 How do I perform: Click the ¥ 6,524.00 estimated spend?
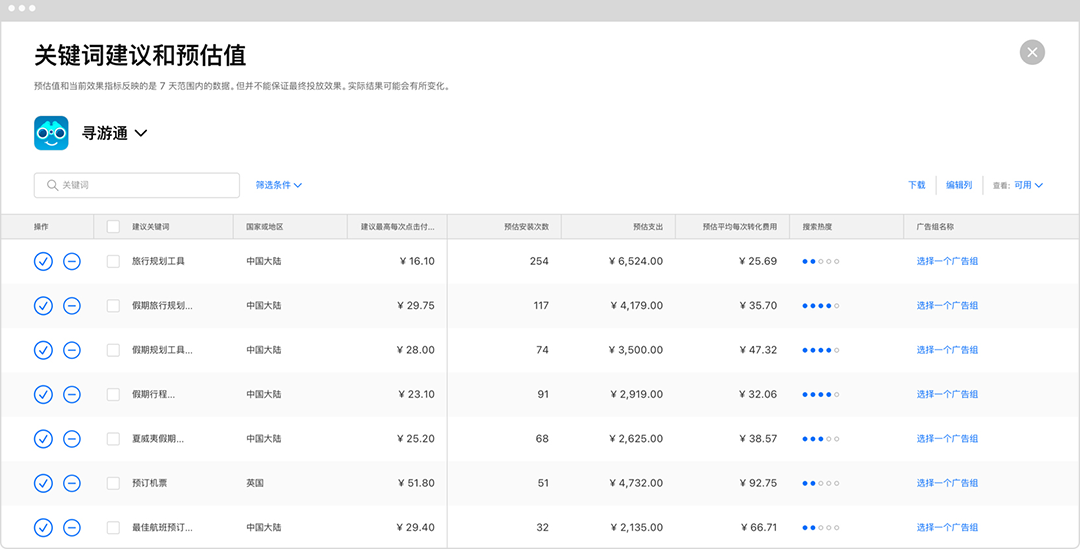(x=636, y=261)
